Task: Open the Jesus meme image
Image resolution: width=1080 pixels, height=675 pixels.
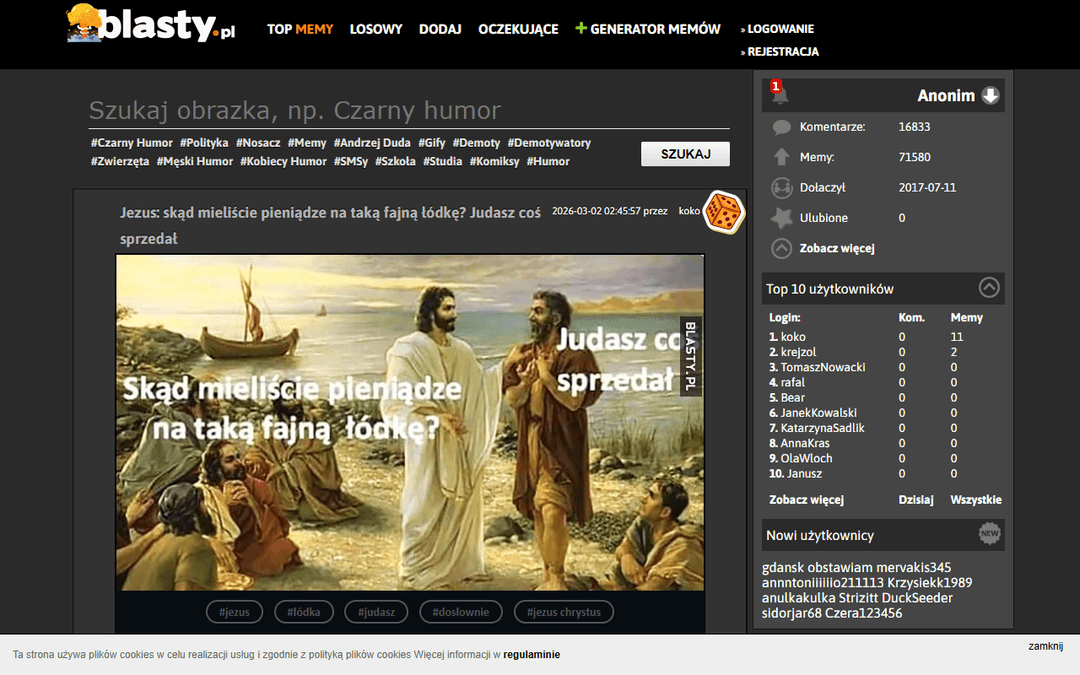Action: pos(410,422)
